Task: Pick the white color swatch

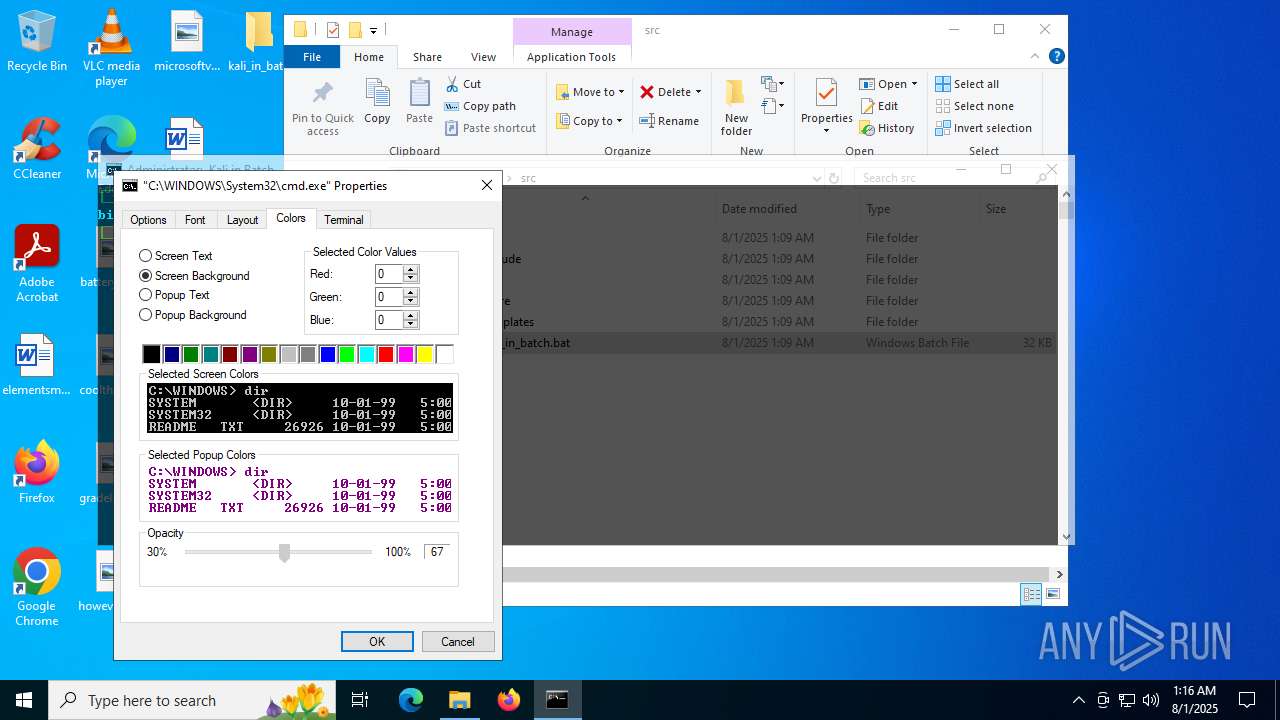Action: (x=445, y=354)
